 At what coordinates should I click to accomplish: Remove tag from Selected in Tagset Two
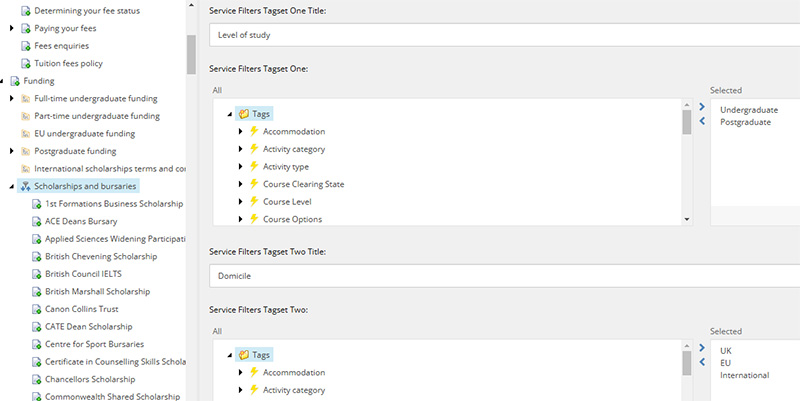tap(702, 362)
